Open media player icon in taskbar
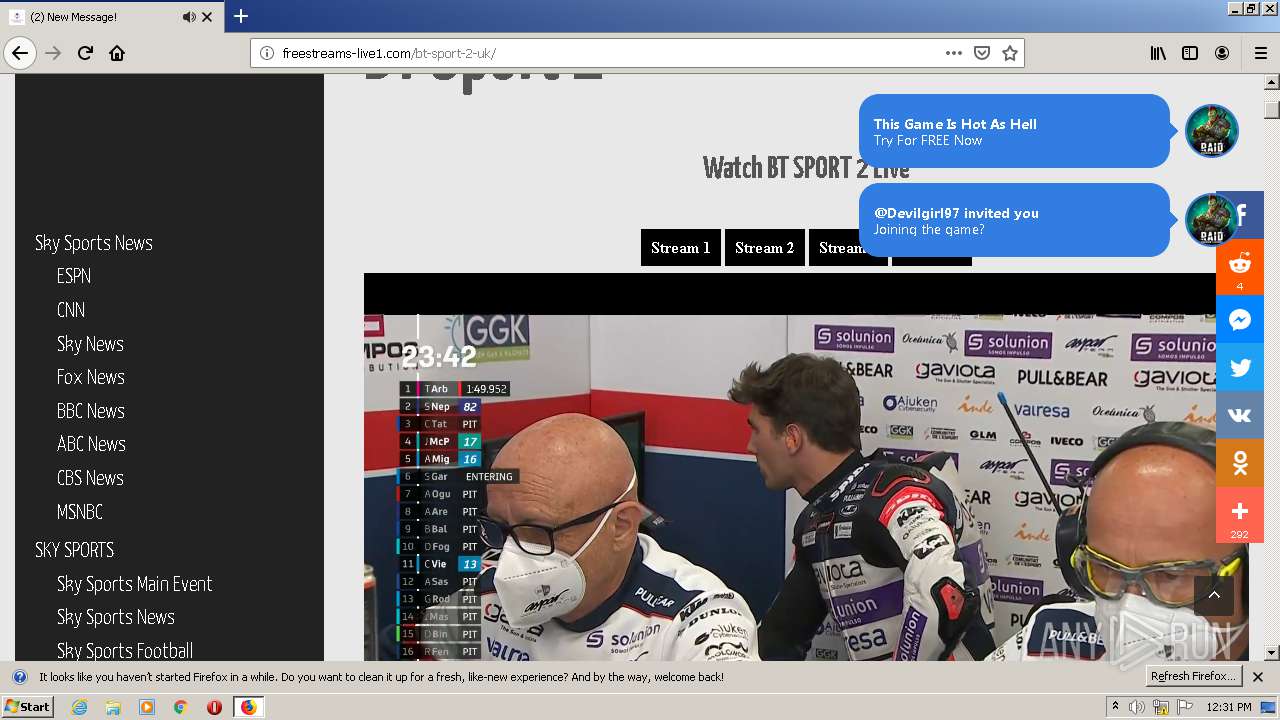 pyautogui.click(x=147, y=707)
